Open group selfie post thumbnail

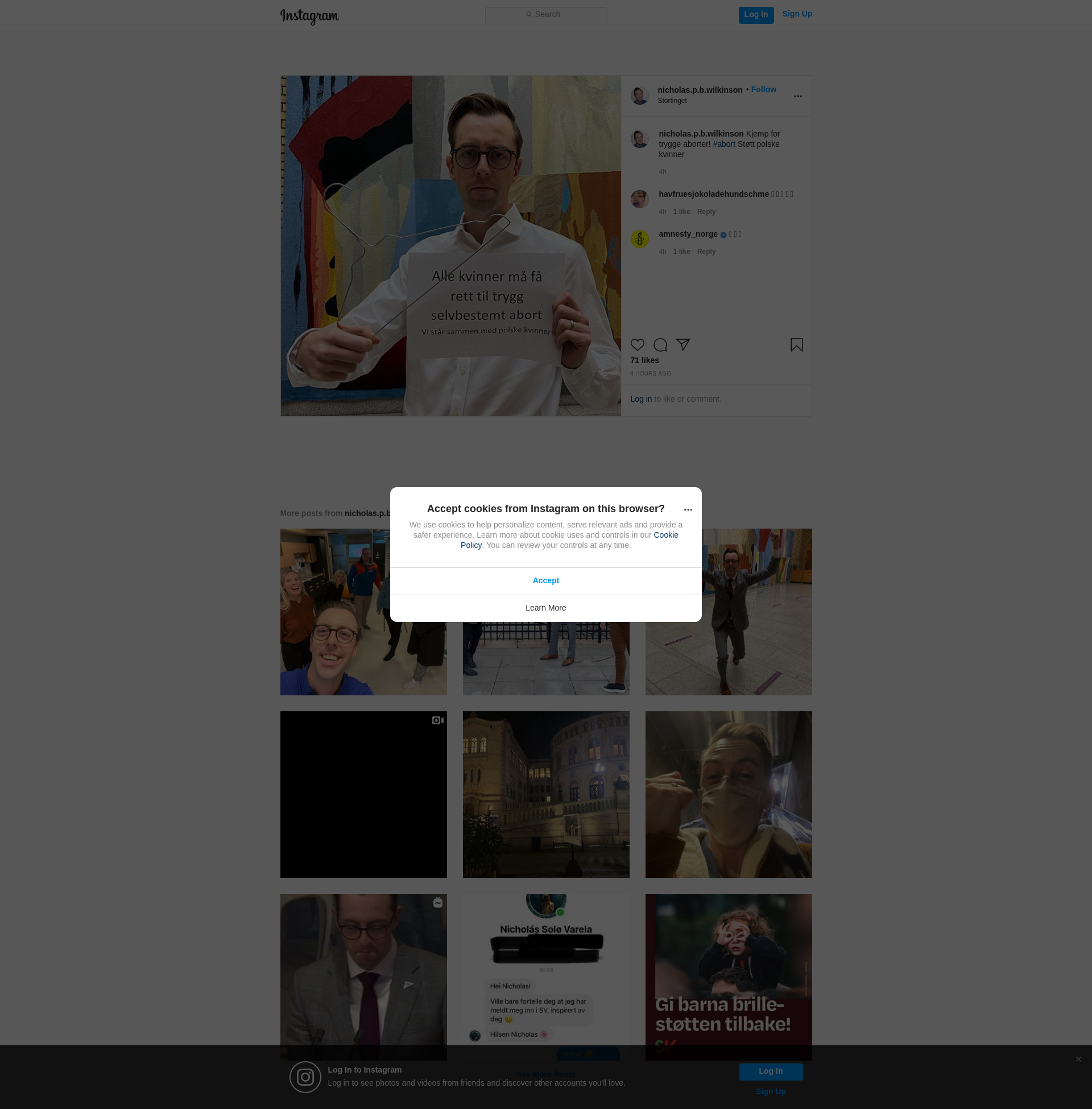click(x=363, y=612)
